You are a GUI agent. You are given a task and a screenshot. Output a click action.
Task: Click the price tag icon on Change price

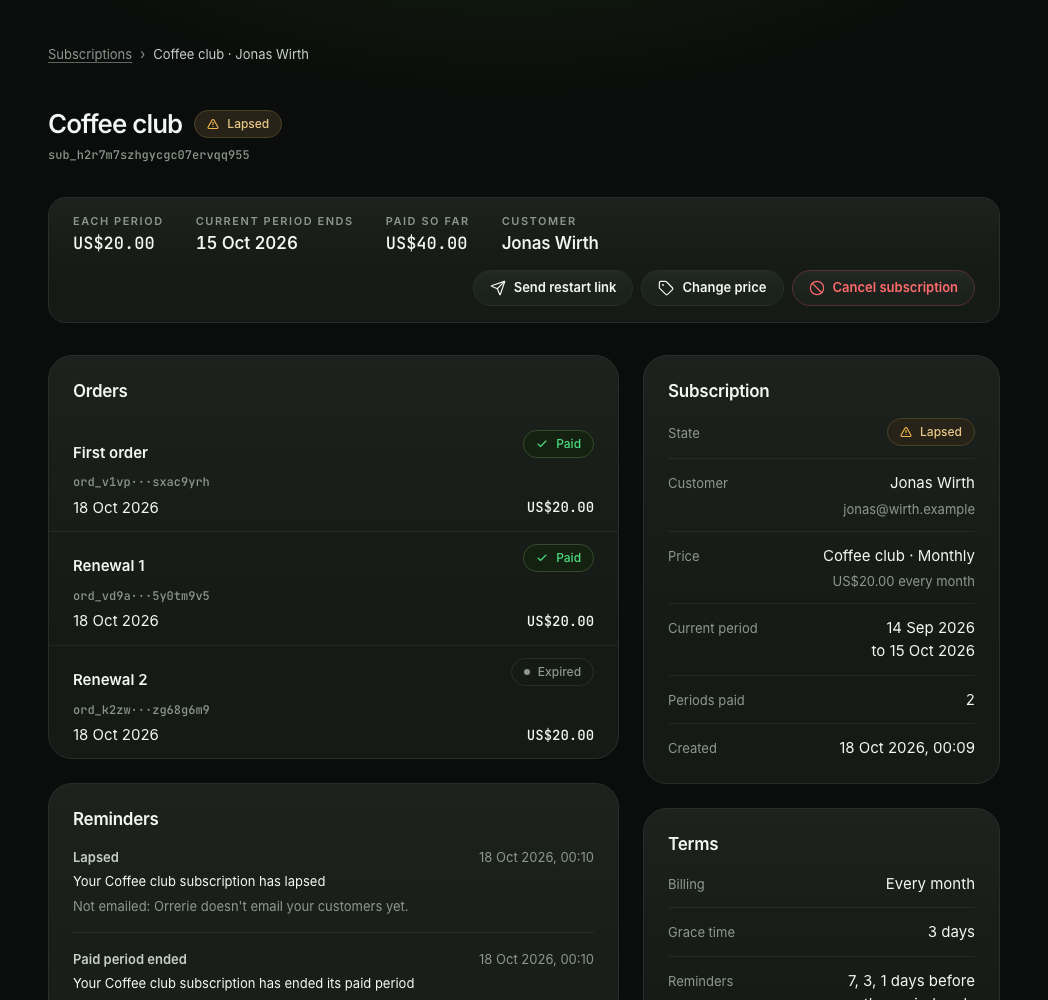point(666,288)
